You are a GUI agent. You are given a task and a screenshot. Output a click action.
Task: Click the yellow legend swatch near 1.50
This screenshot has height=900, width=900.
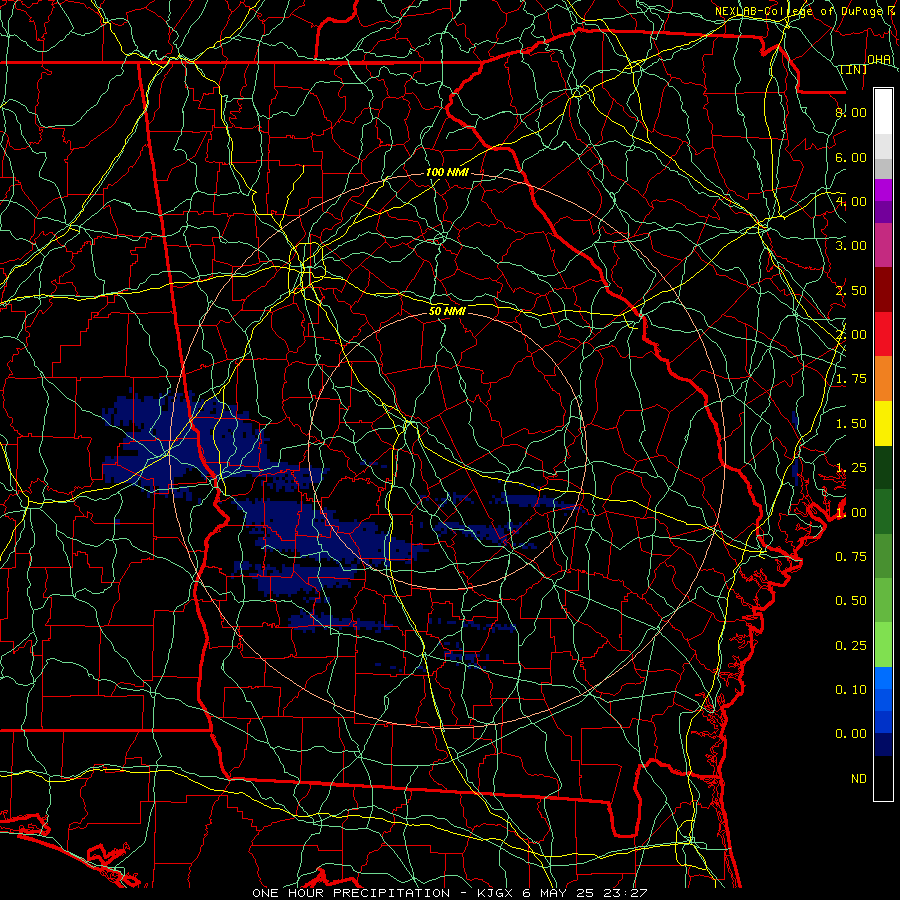883,423
